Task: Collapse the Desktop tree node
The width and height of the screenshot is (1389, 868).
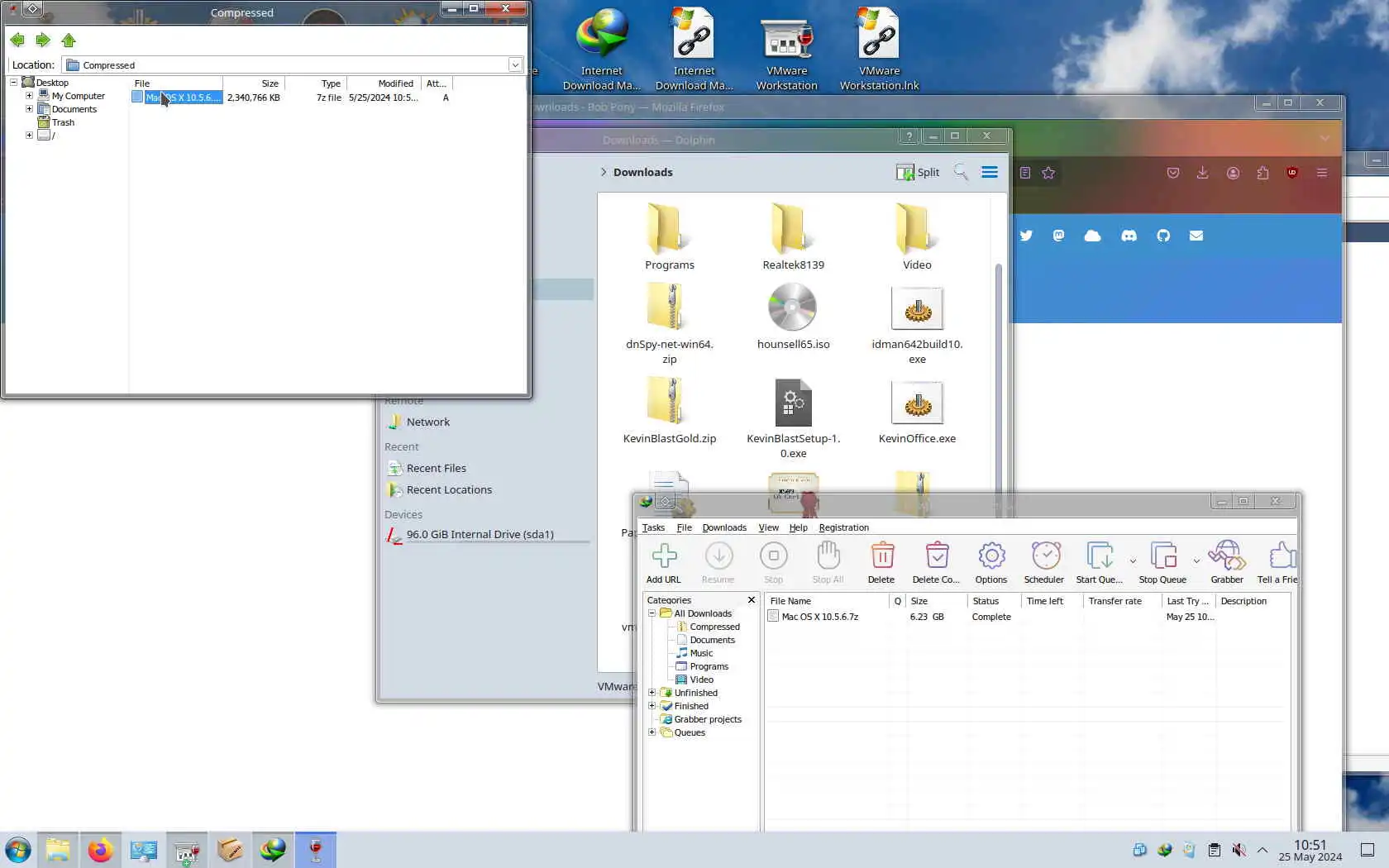Action: [13, 83]
